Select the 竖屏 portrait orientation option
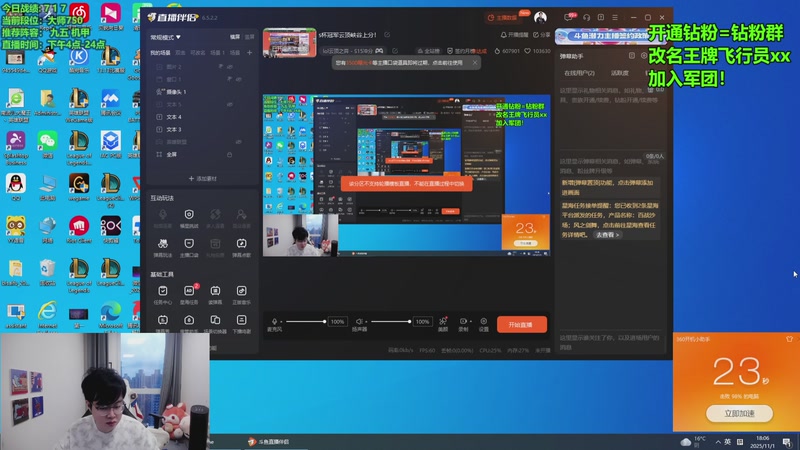Viewport: 800px width, 450px height. pyautogui.click(x=249, y=37)
